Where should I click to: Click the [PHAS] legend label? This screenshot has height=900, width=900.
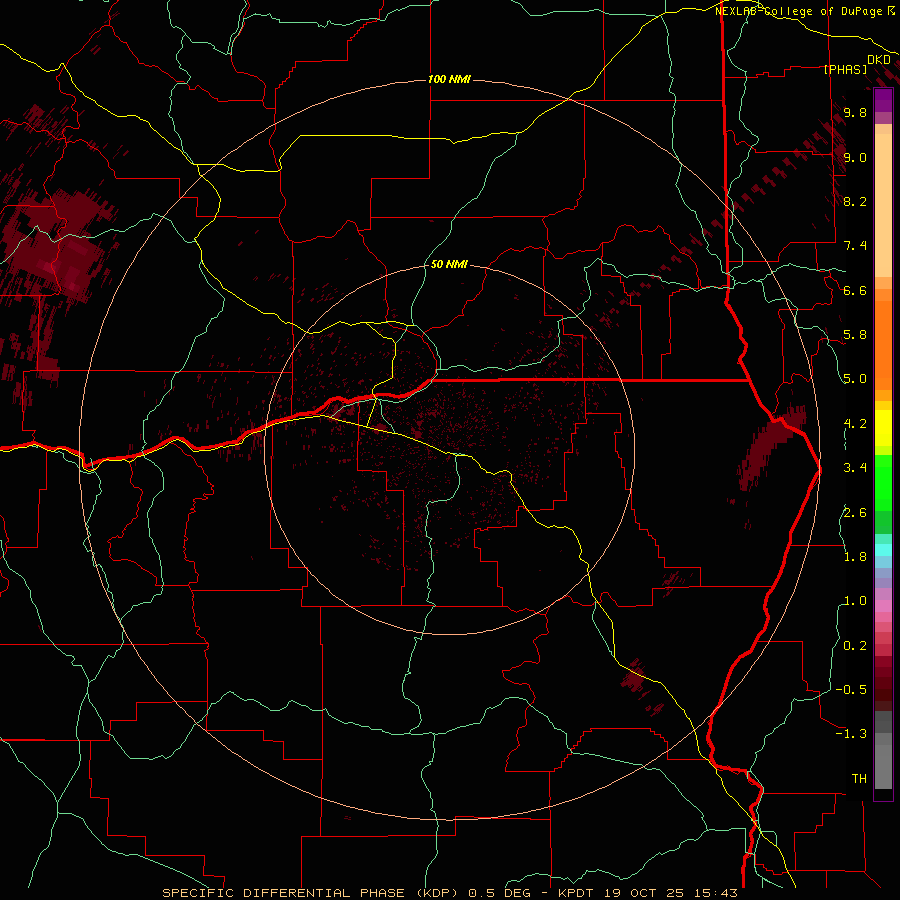(x=845, y=70)
